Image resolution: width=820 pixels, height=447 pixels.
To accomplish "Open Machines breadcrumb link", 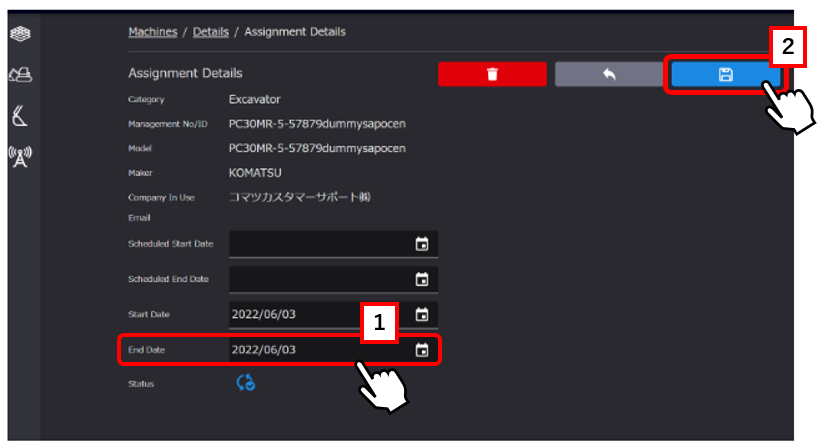I will point(153,32).
